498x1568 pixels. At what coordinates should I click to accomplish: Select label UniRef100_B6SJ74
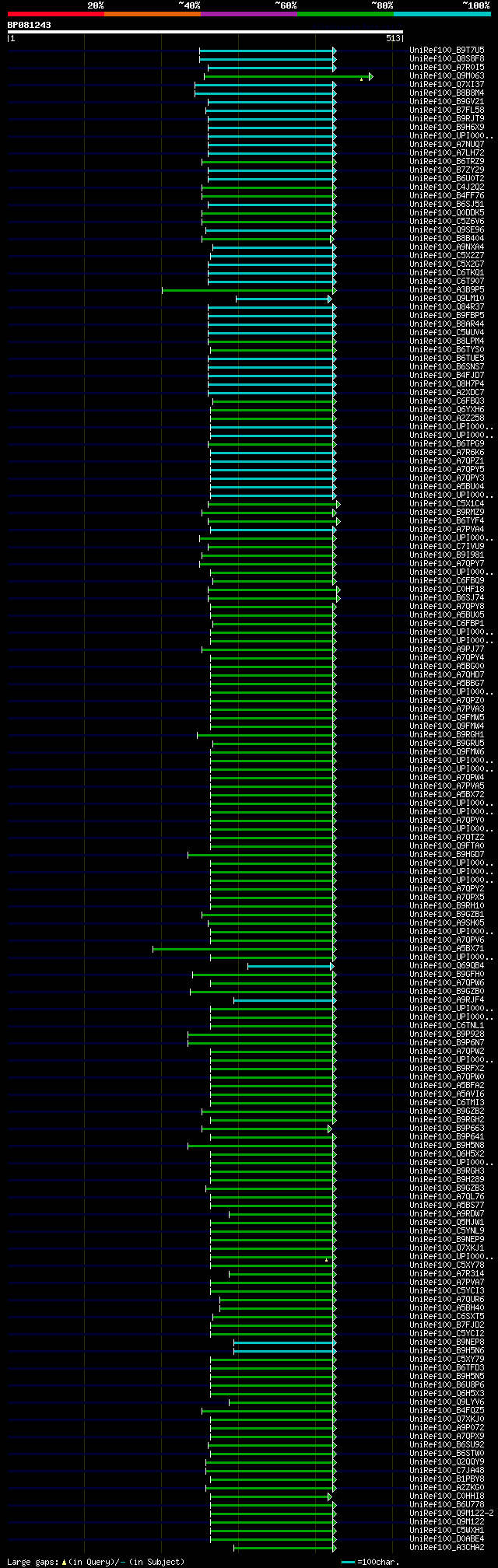447,597
